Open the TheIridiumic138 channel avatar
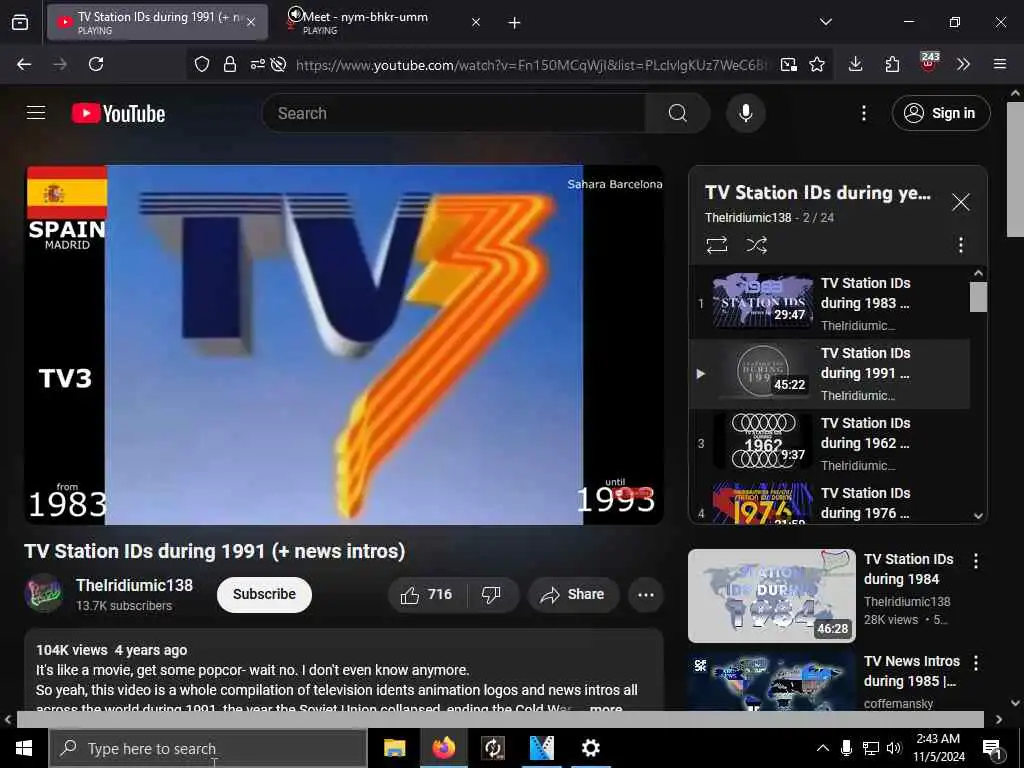 point(43,593)
